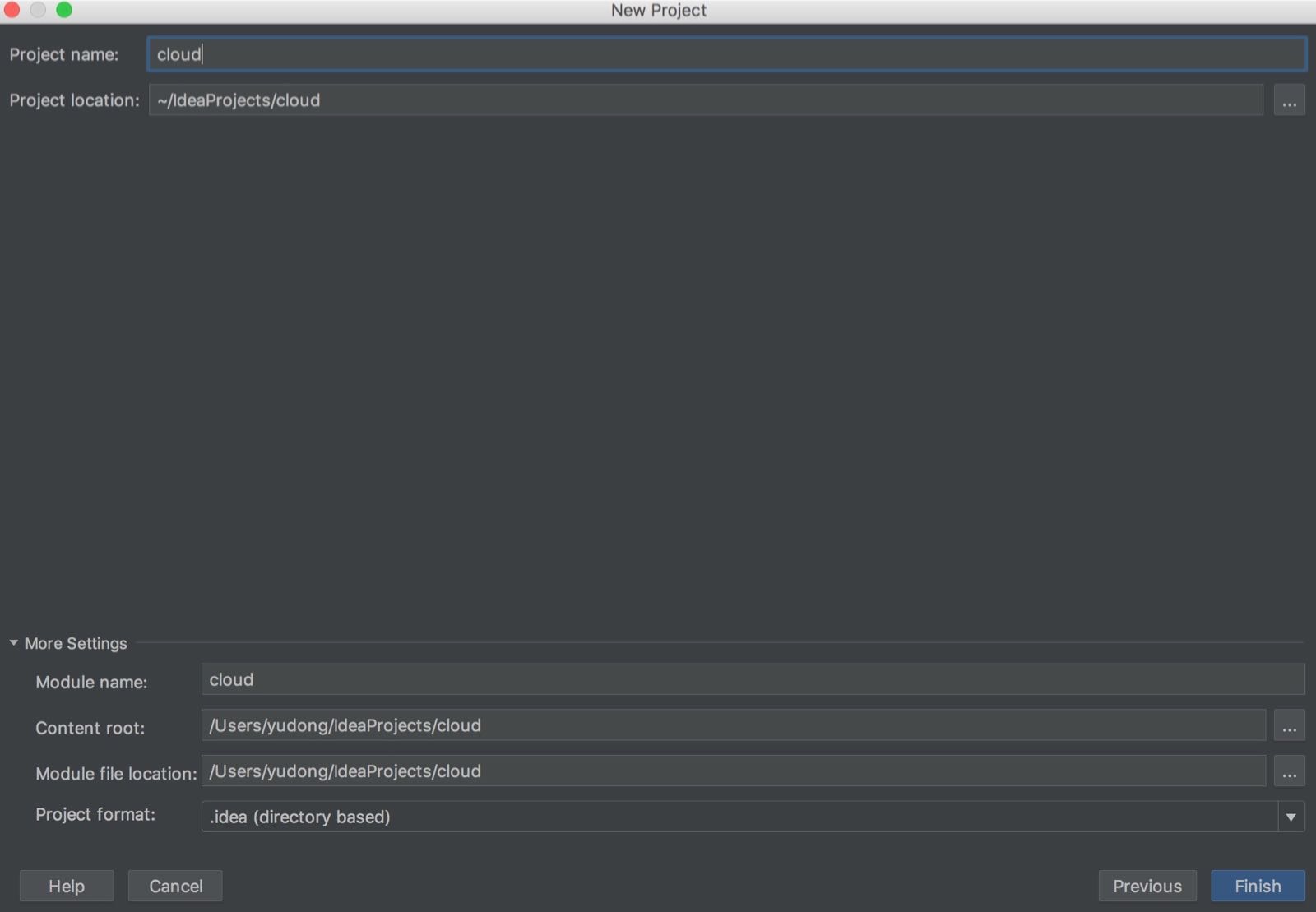Select the Module name input field
1316x912 pixels.
(x=752, y=680)
